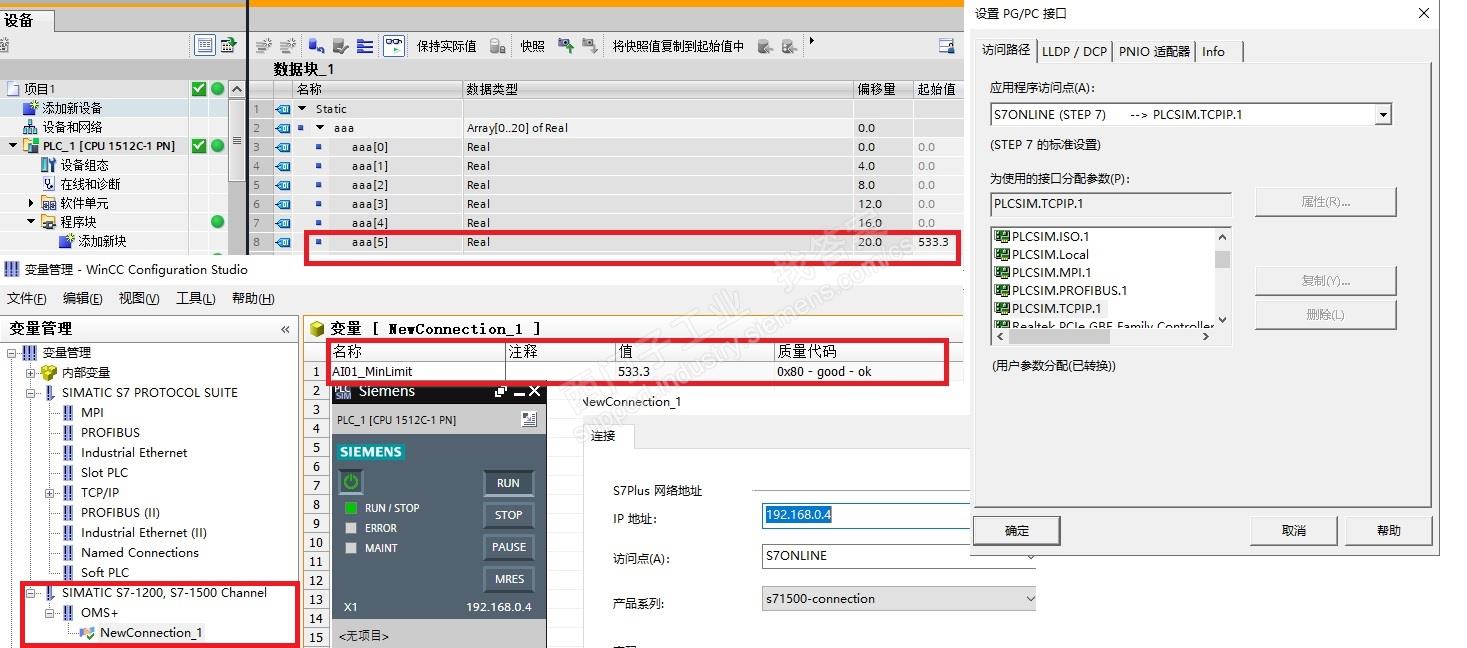The height and width of the screenshot is (648, 1467).
Task: Click the PAUSE button in PLCSIM
Action: pyautogui.click(x=508, y=547)
